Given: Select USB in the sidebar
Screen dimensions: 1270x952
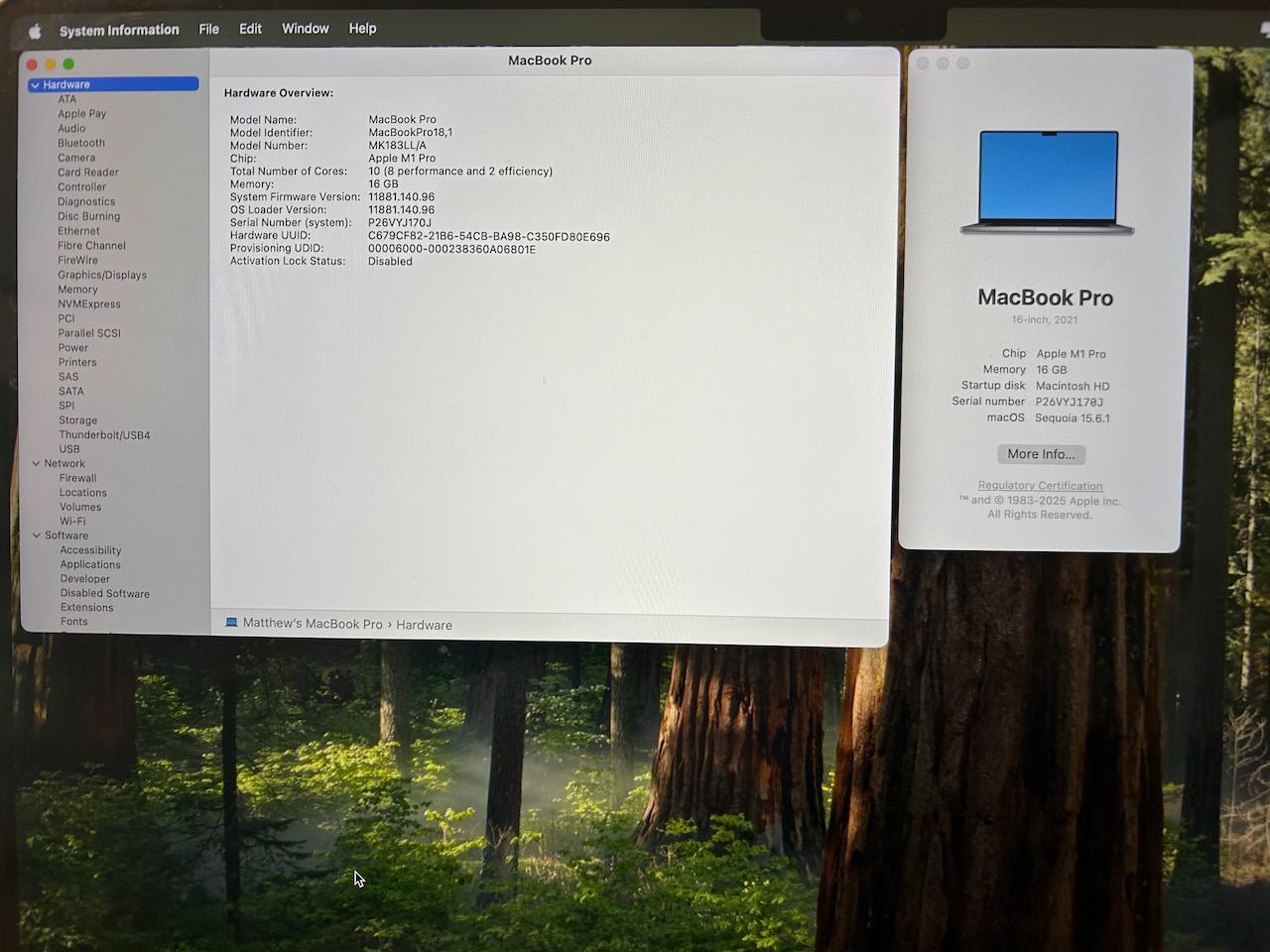Looking at the screenshot, I should pyautogui.click(x=69, y=449).
